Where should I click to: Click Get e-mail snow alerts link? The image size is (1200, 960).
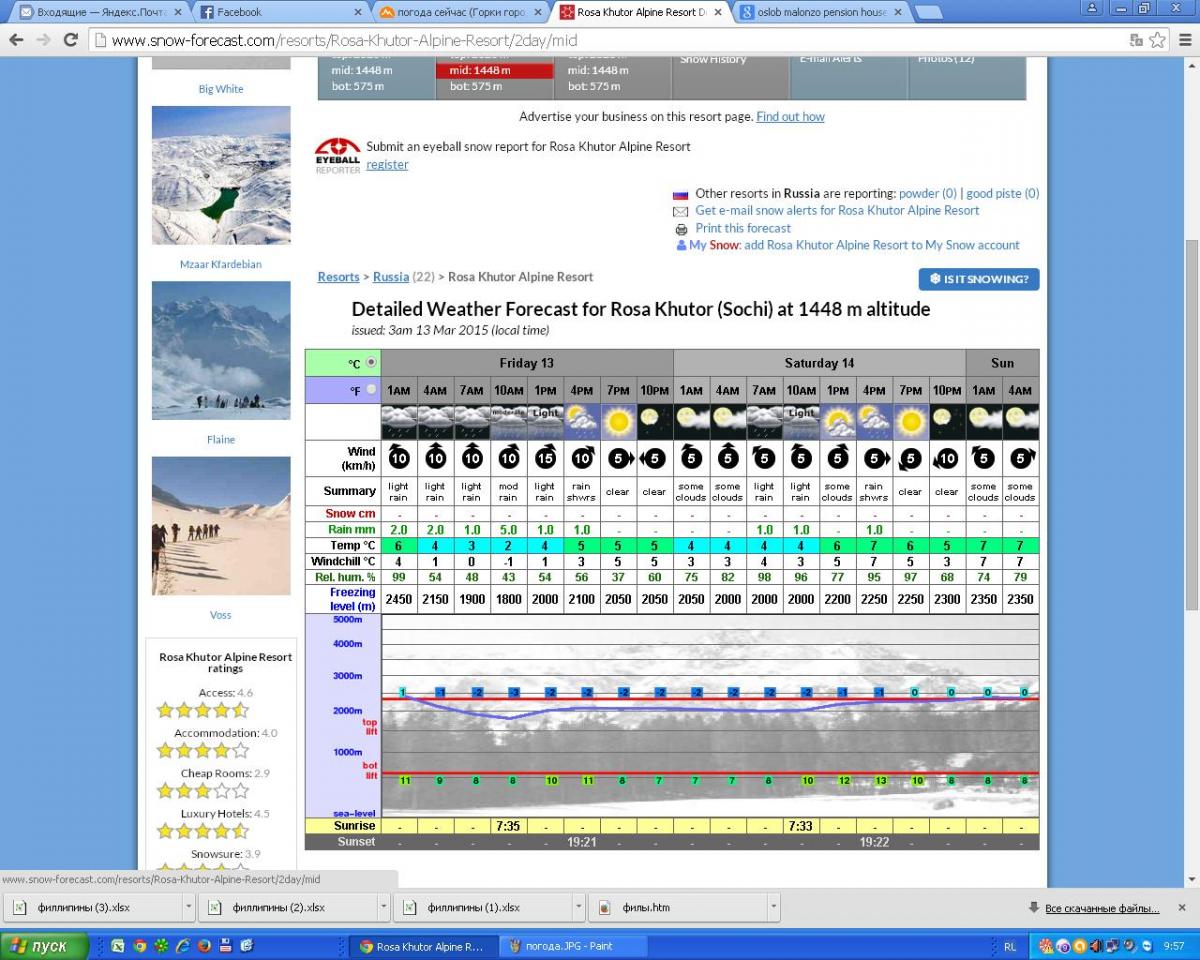tap(837, 211)
